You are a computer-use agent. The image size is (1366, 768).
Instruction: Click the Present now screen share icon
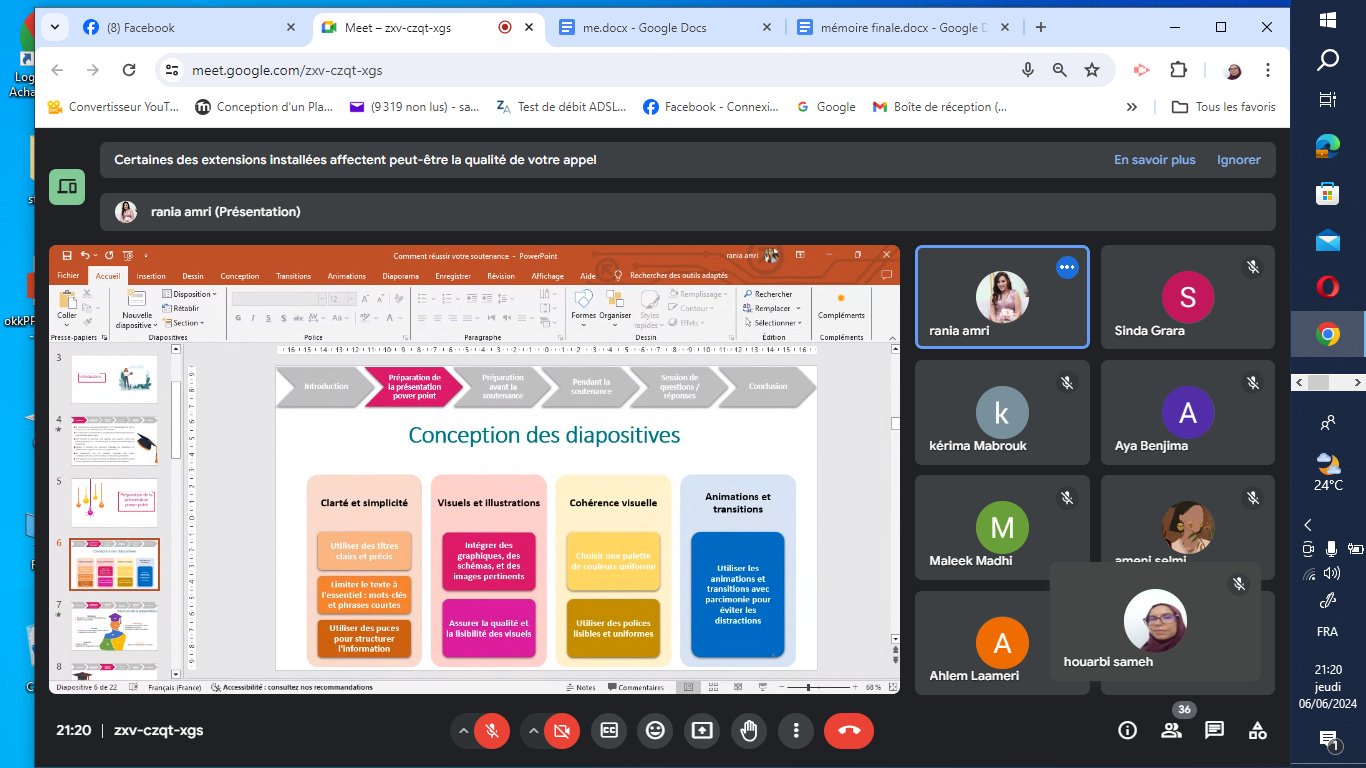click(702, 731)
